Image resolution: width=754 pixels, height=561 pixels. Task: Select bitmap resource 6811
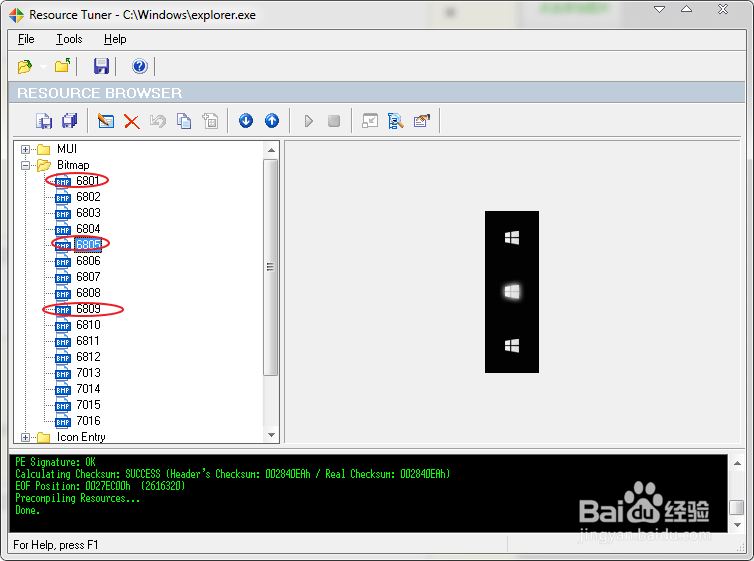pyautogui.click(x=88, y=341)
